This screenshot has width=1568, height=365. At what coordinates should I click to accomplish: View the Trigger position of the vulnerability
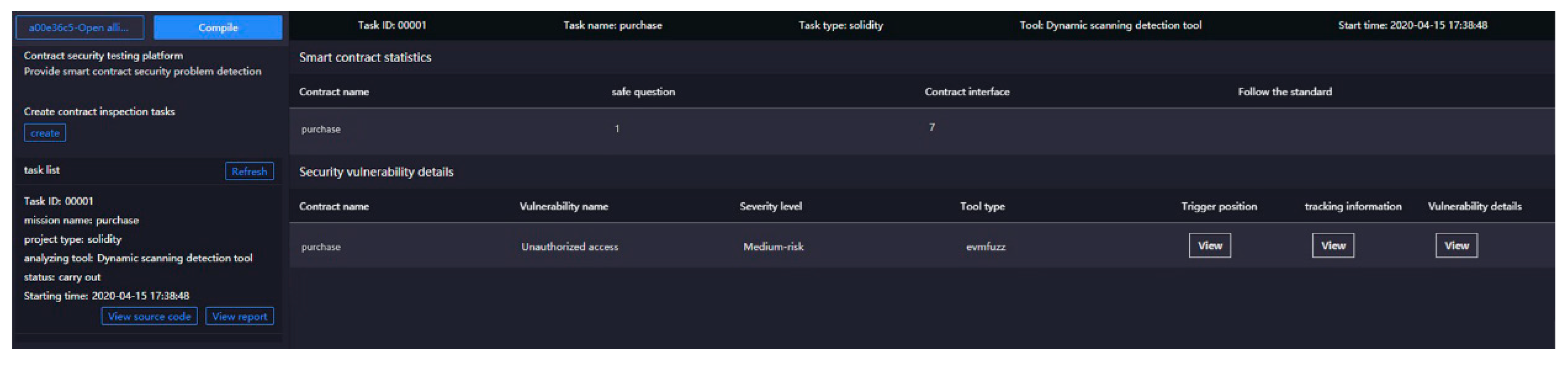click(1209, 246)
